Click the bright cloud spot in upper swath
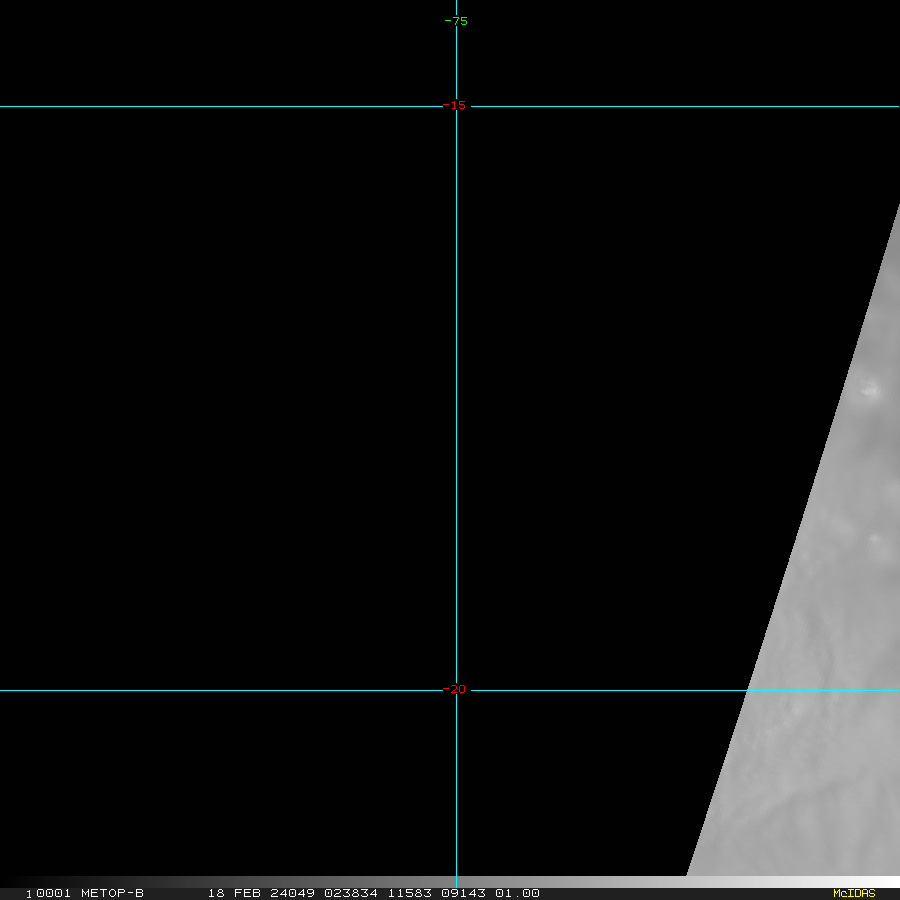 click(872, 391)
